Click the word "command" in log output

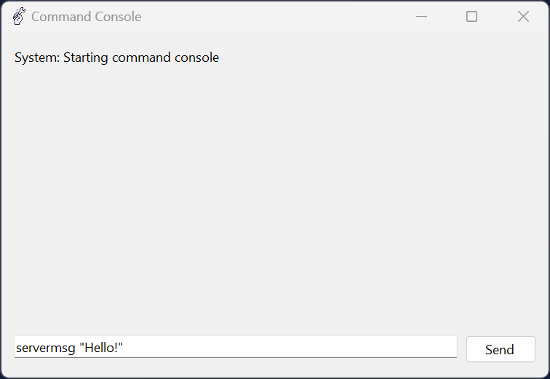pyautogui.click(x=141, y=58)
